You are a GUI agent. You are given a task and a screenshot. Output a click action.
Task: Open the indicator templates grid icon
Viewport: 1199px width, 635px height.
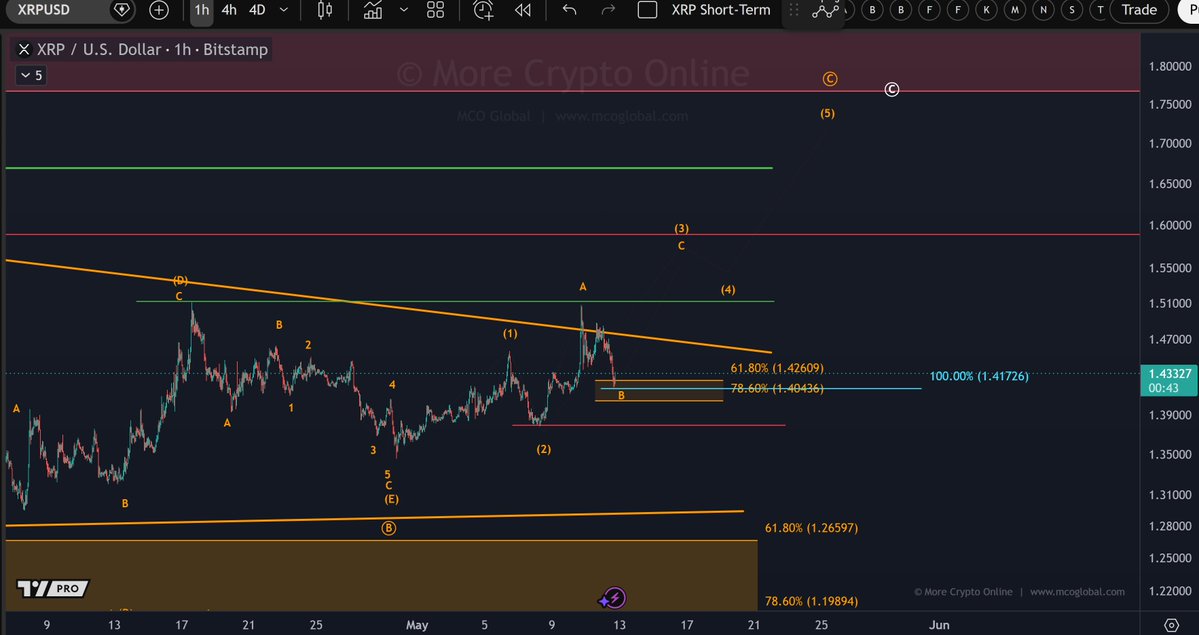tap(435, 10)
